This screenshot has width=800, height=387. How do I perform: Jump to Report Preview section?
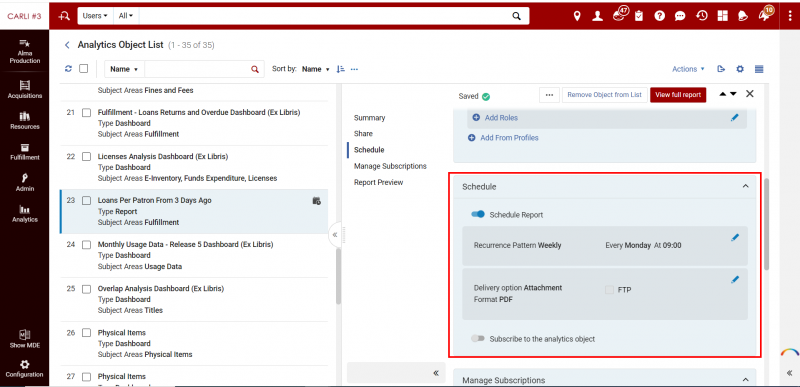(x=378, y=182)
